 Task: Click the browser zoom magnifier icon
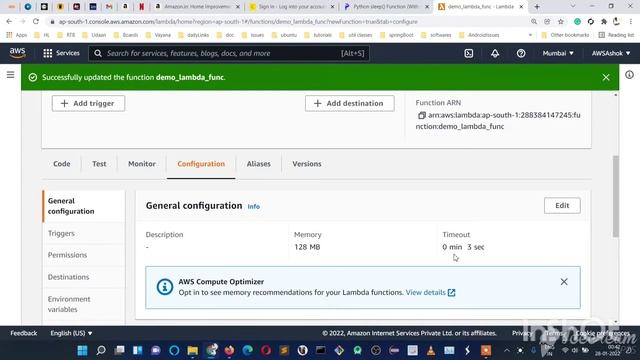pos(534,22)
